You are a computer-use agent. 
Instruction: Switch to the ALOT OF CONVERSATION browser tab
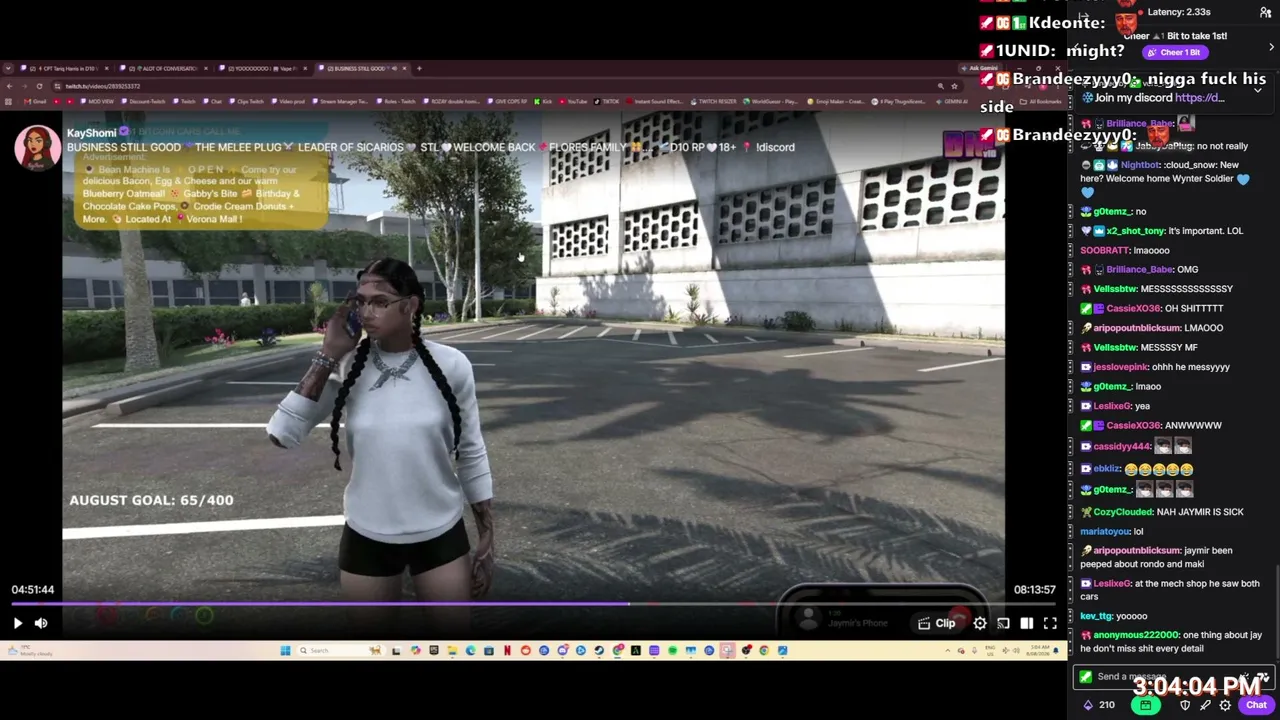coord(162,69)
